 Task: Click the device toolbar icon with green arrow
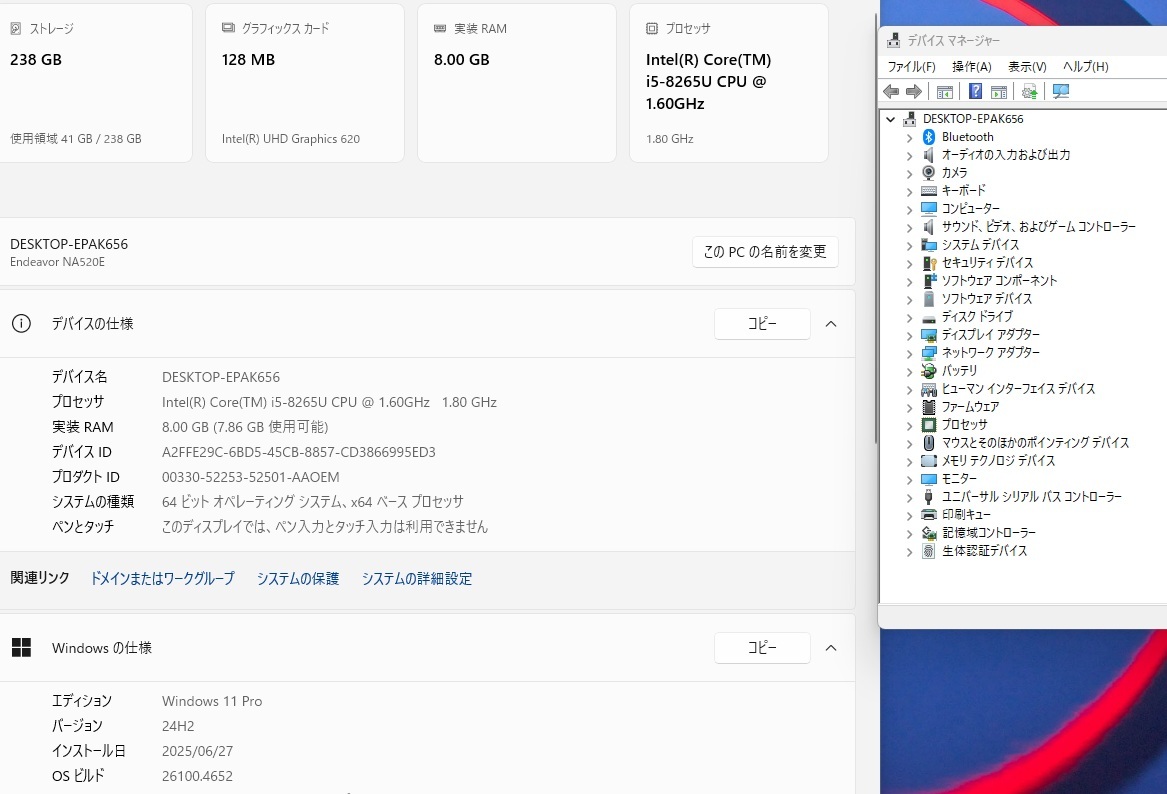[x=1029, y=92]
